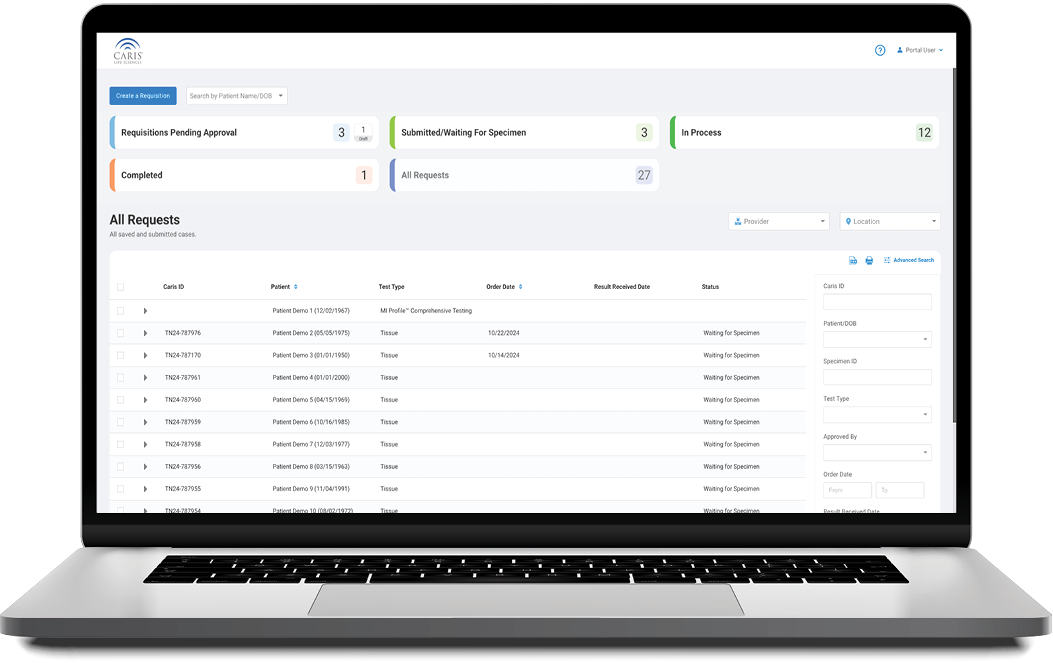Click the print icon above table
The width and height of the screenshot is (1053, 663).
pyautogui.click(x=869, y=260)
